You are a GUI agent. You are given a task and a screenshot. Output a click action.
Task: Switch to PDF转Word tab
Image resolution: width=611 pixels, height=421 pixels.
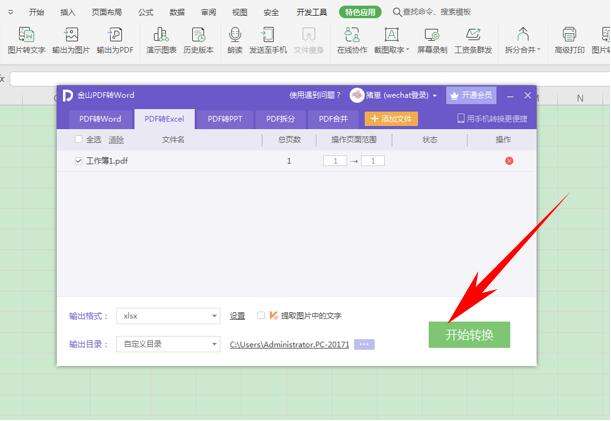(100, 119)
